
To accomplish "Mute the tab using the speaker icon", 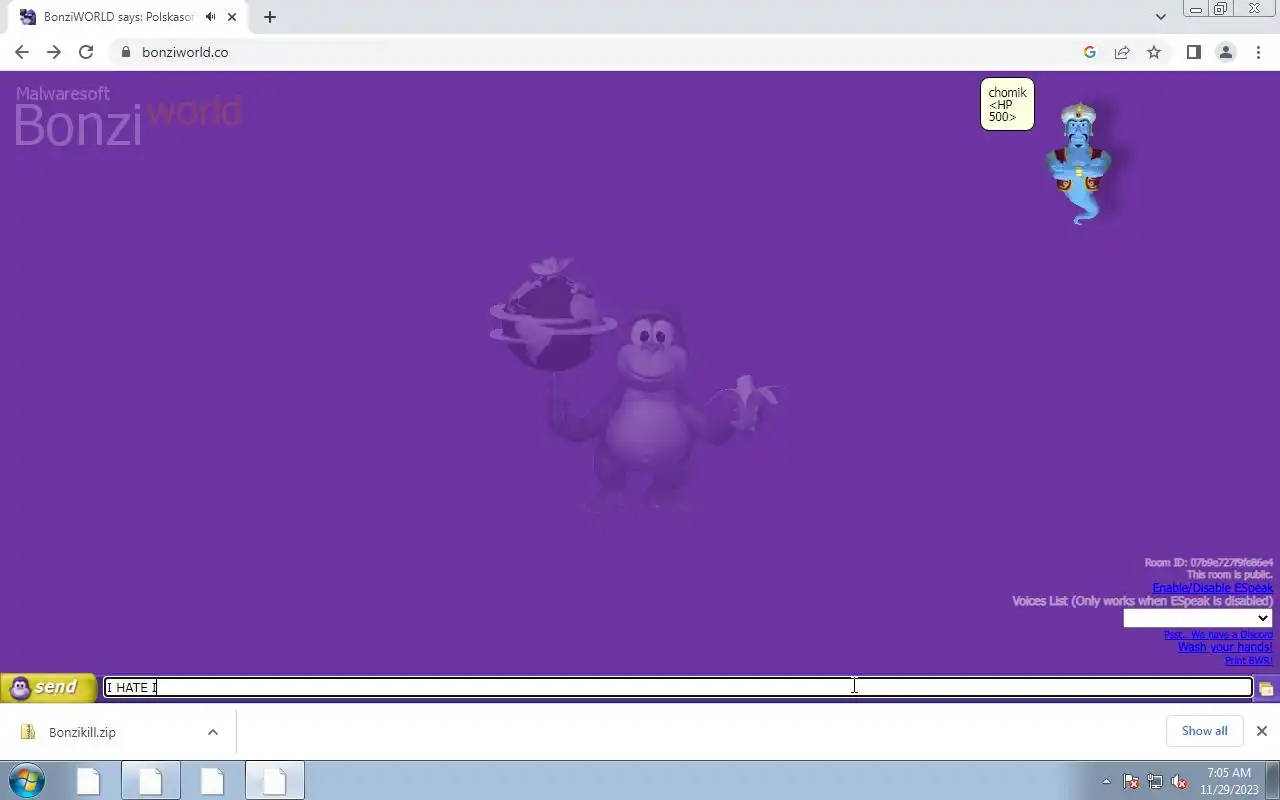I will (210, 17).
